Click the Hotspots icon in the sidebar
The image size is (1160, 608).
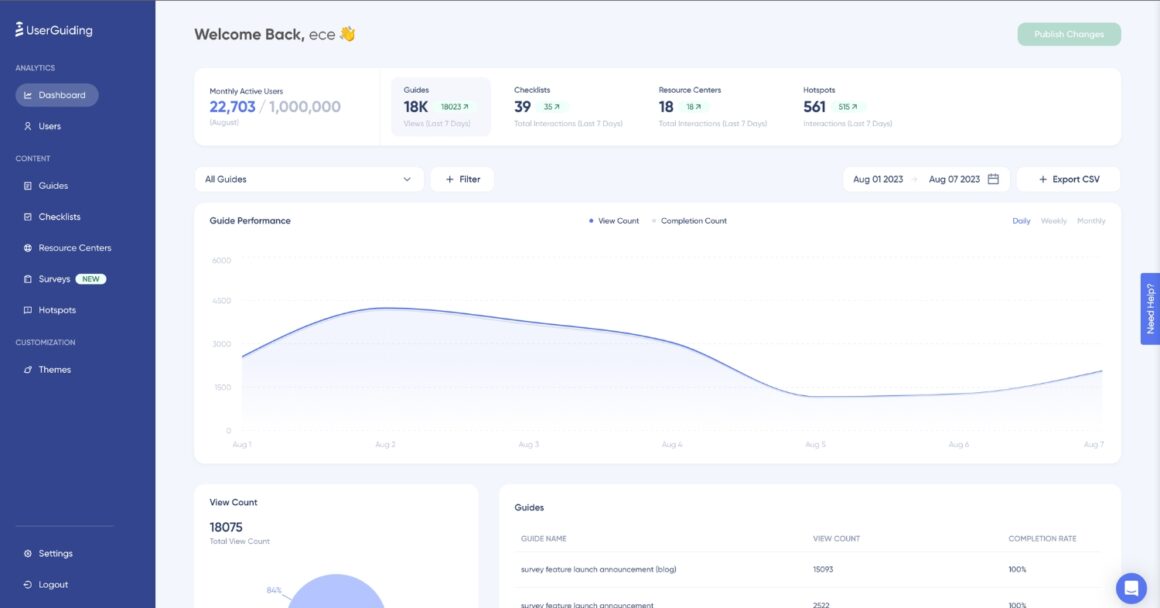[27, 310]
